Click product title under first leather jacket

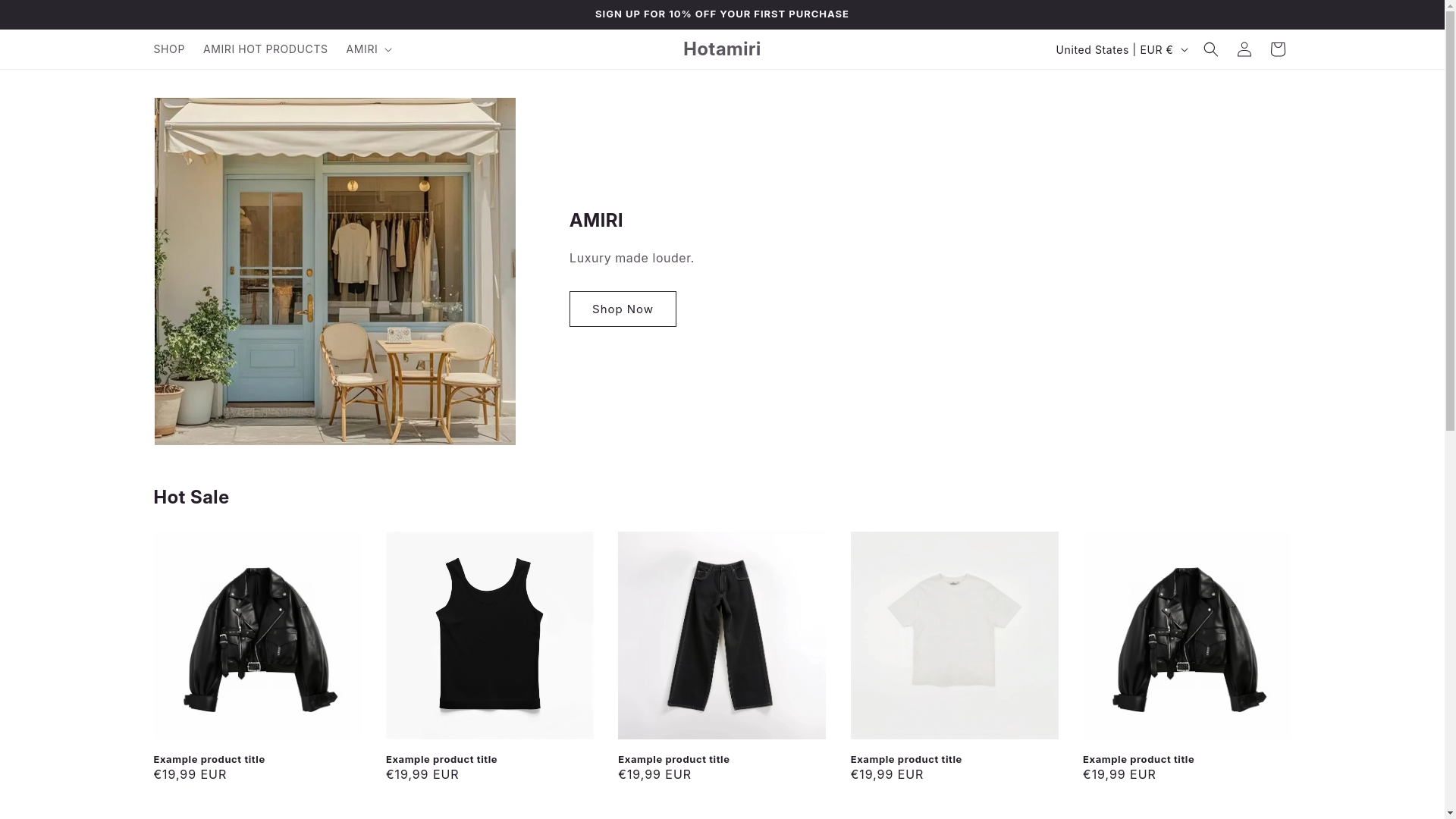point(209,759)
